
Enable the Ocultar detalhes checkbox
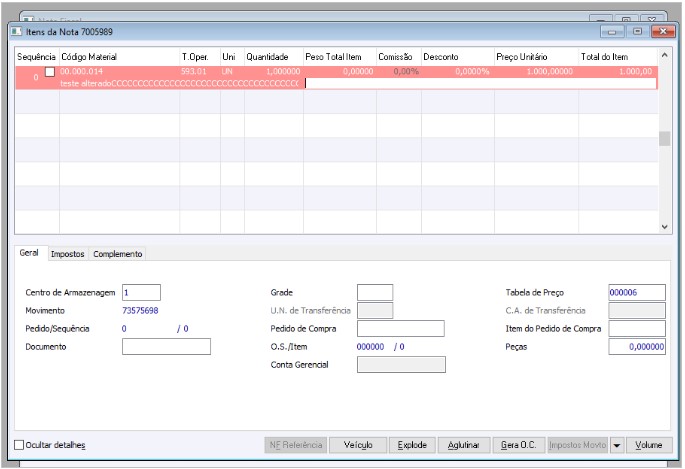point(19,445)
